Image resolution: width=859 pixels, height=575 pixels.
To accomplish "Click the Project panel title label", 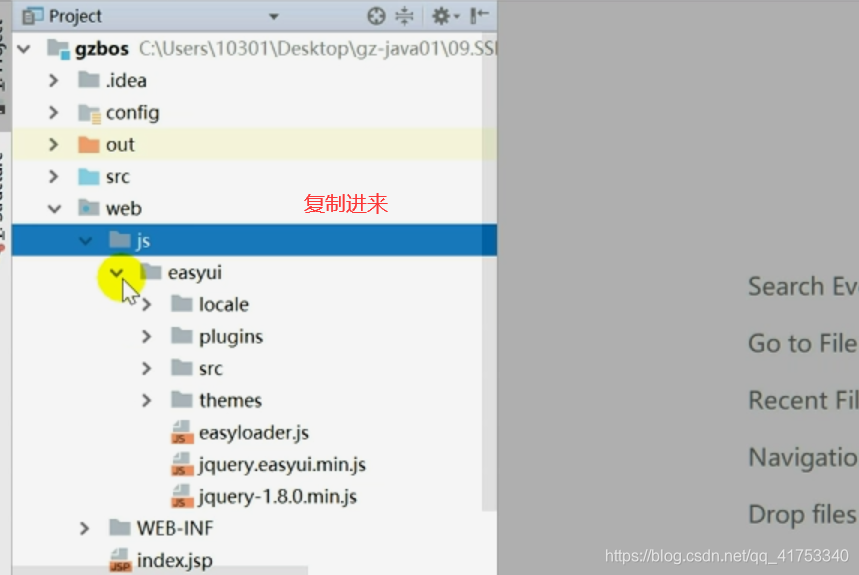I will [75, 16].
